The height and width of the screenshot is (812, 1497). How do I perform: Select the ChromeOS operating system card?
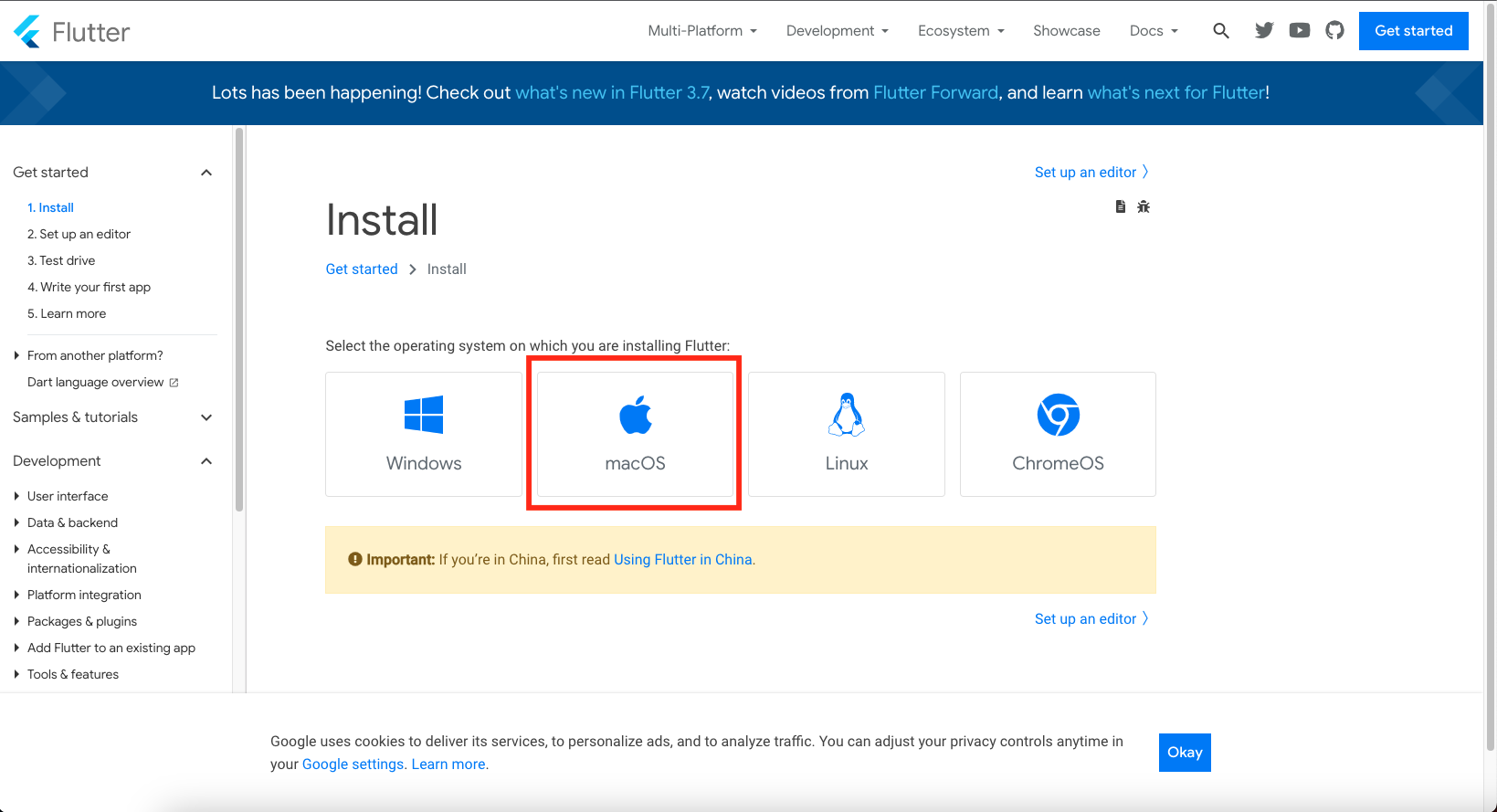tap(1058, 434)
